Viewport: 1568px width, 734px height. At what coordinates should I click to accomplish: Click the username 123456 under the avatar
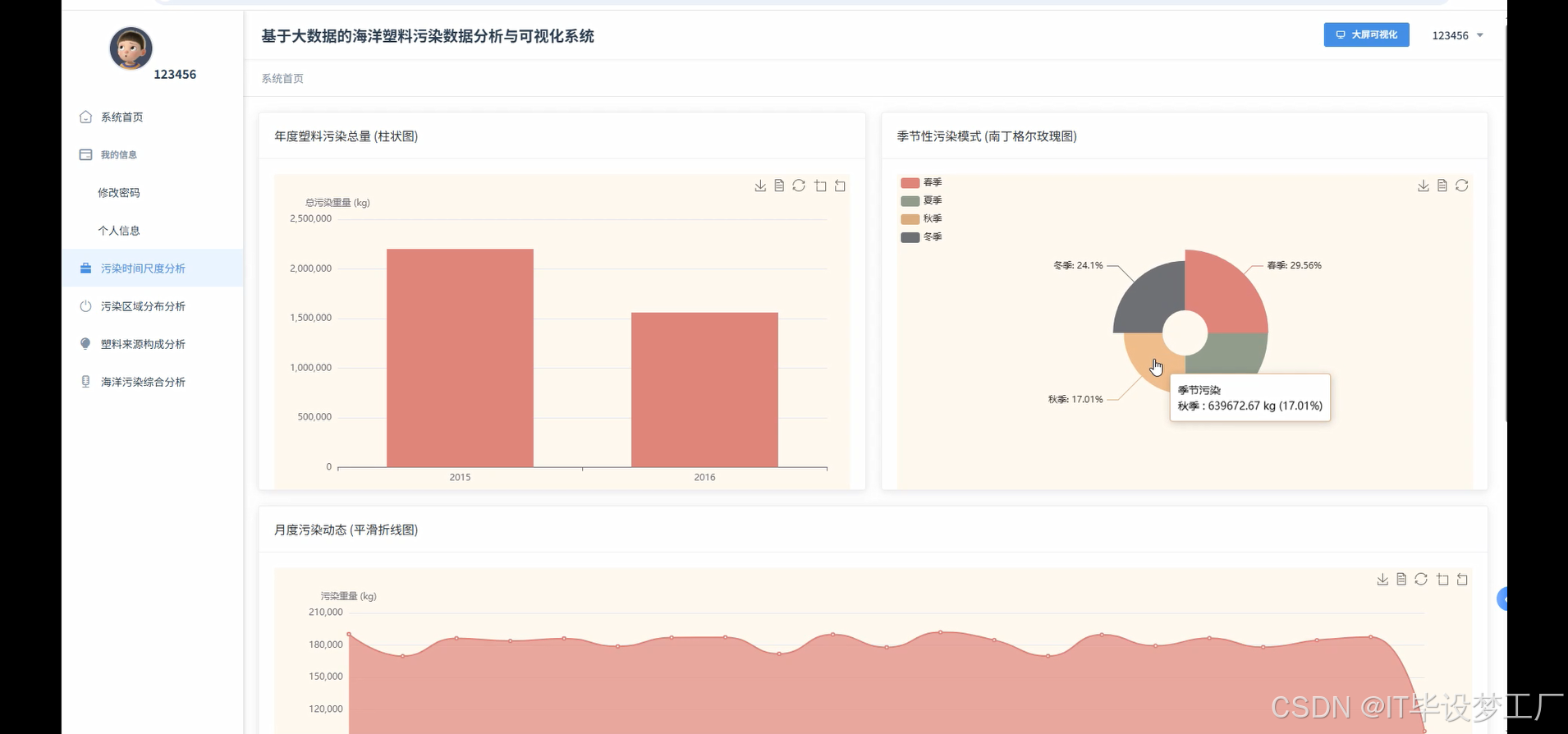[x=175, y=75]
